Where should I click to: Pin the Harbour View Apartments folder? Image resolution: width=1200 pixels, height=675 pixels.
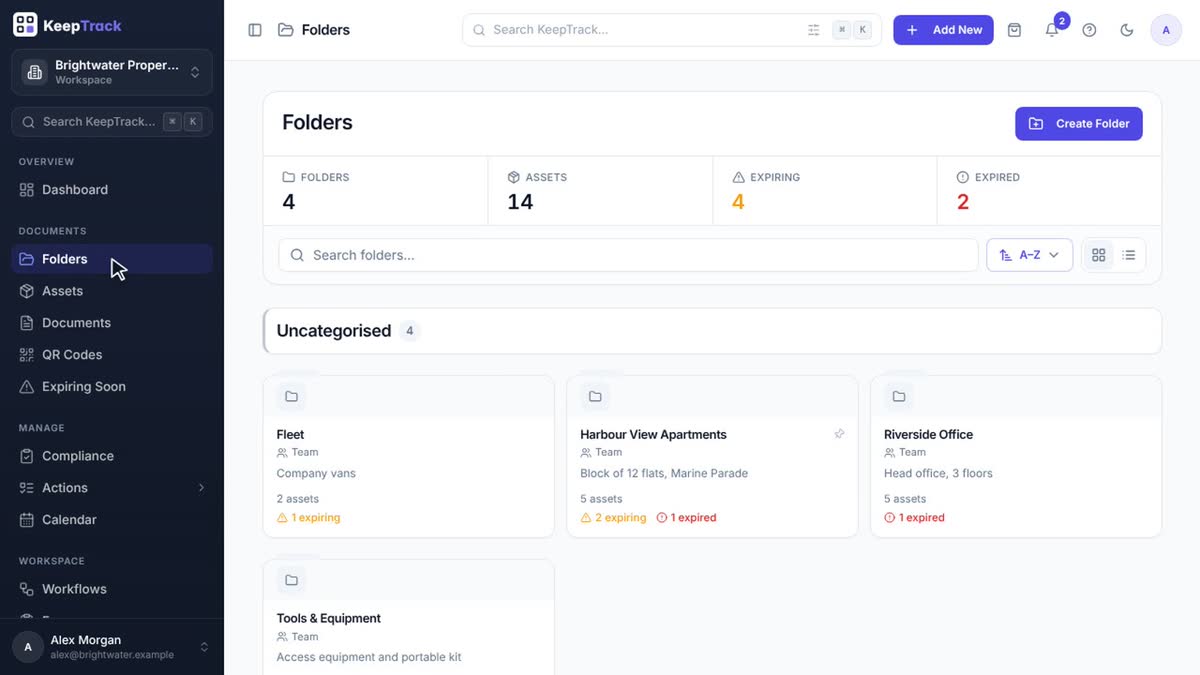click(x=839, y=434)
